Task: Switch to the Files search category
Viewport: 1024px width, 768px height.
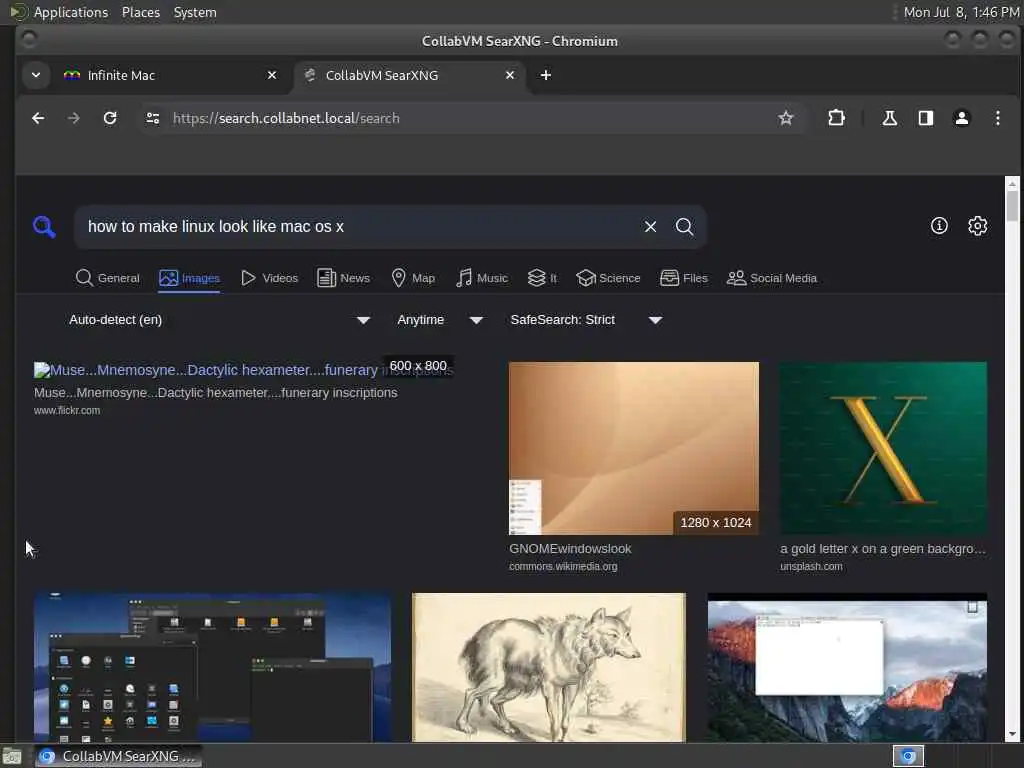Action: [x=684, y=278]
